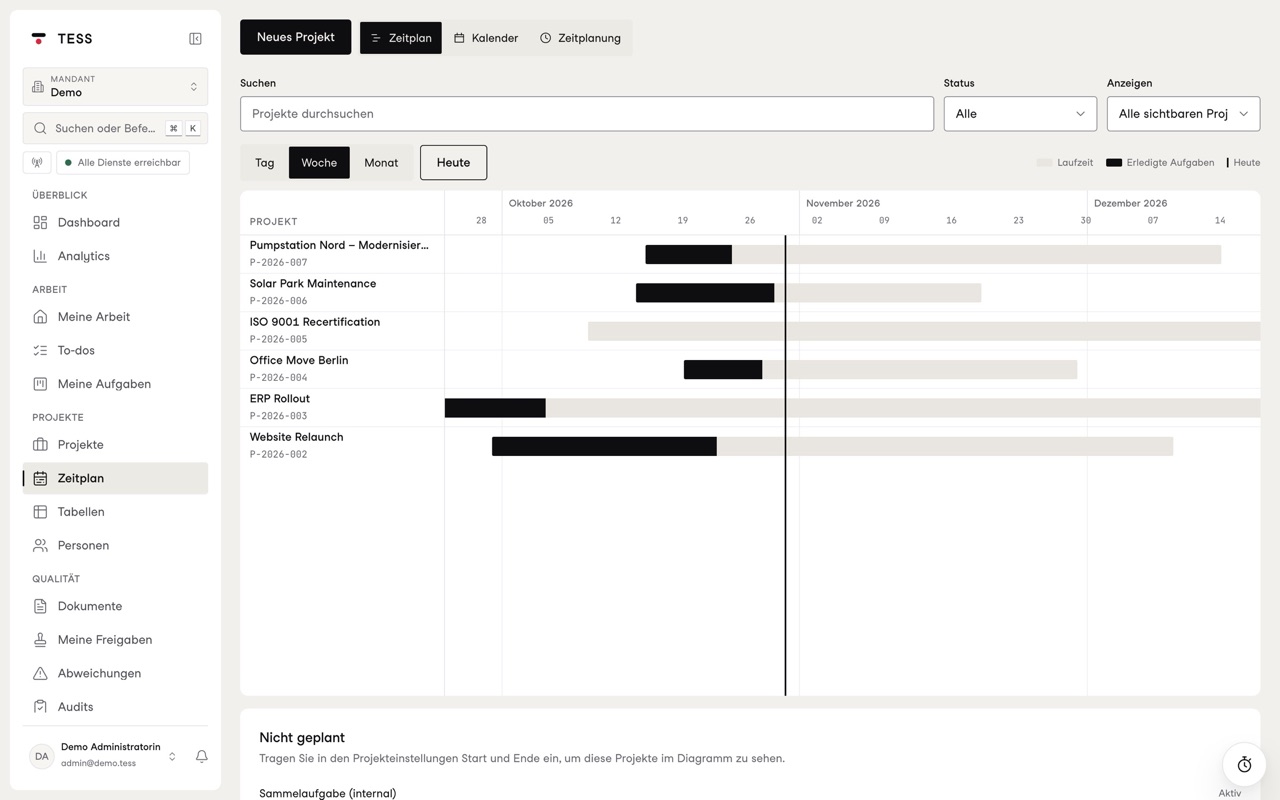The image size is (1280, 800).
Task: Collapse the sidebar with the panel icon
Action: tap(195, 39)
